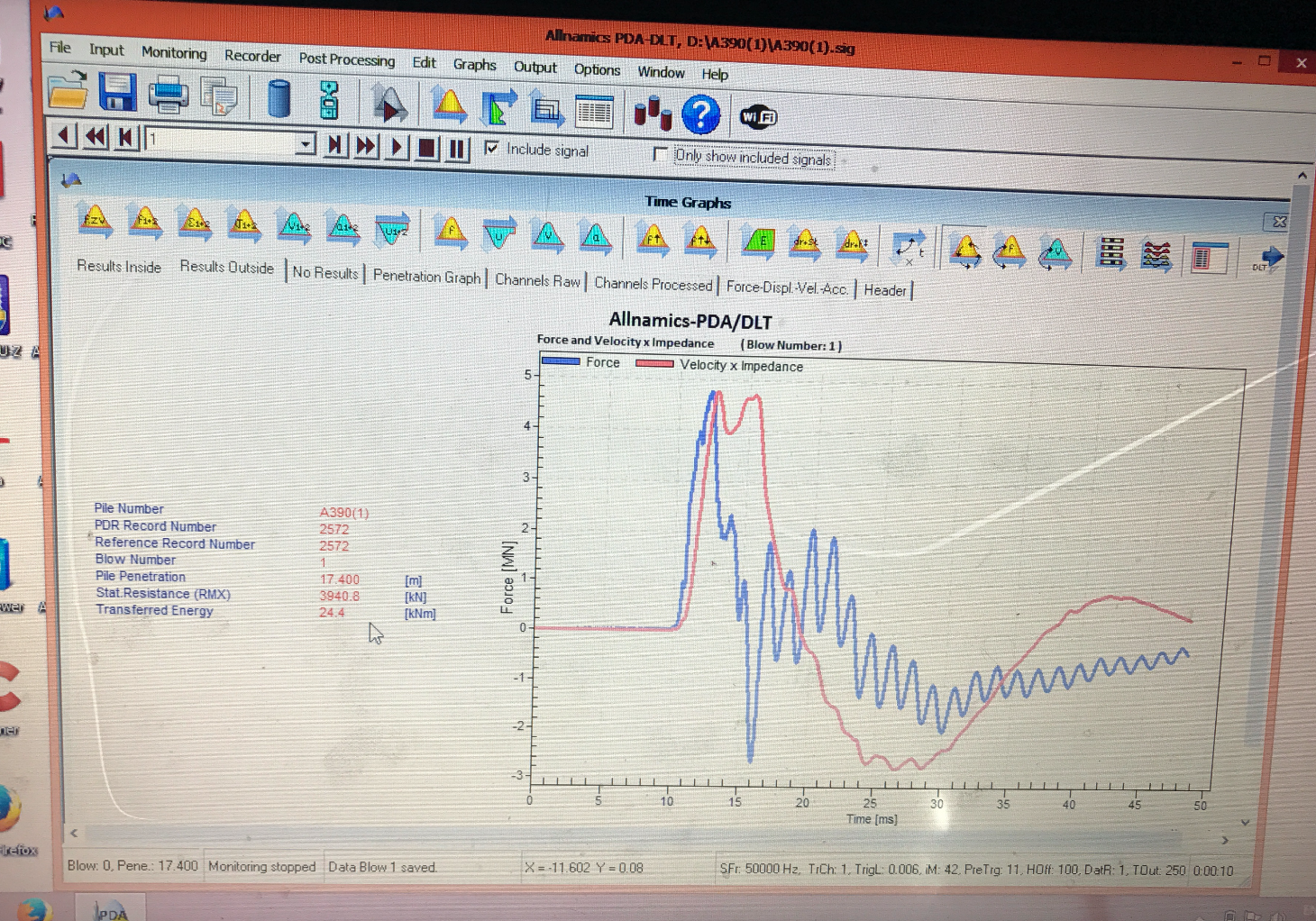Viewport: 1316px width, 921px height.
Task: Jump to the first blow
Action: tap(126, 138)
